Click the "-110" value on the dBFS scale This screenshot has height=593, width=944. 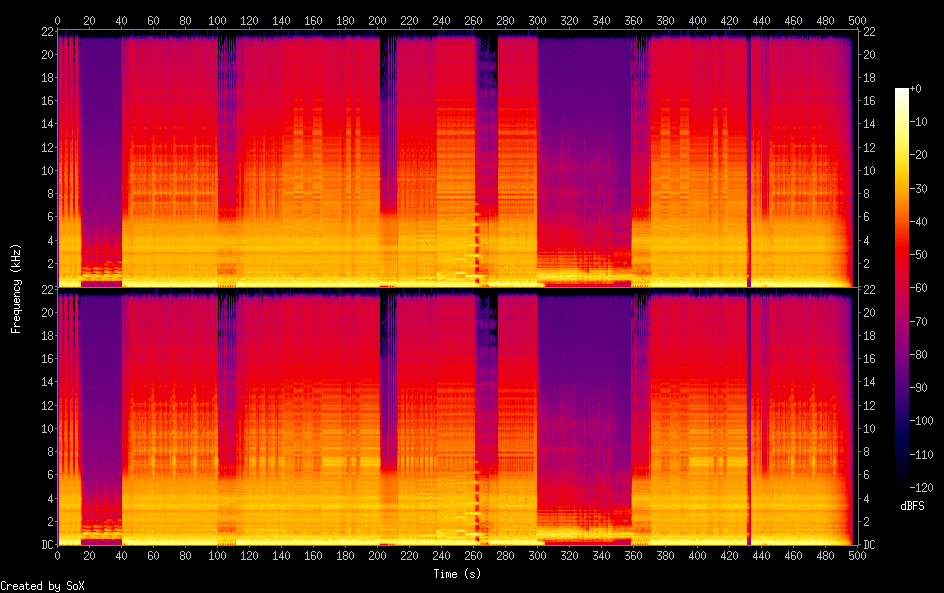921,455
